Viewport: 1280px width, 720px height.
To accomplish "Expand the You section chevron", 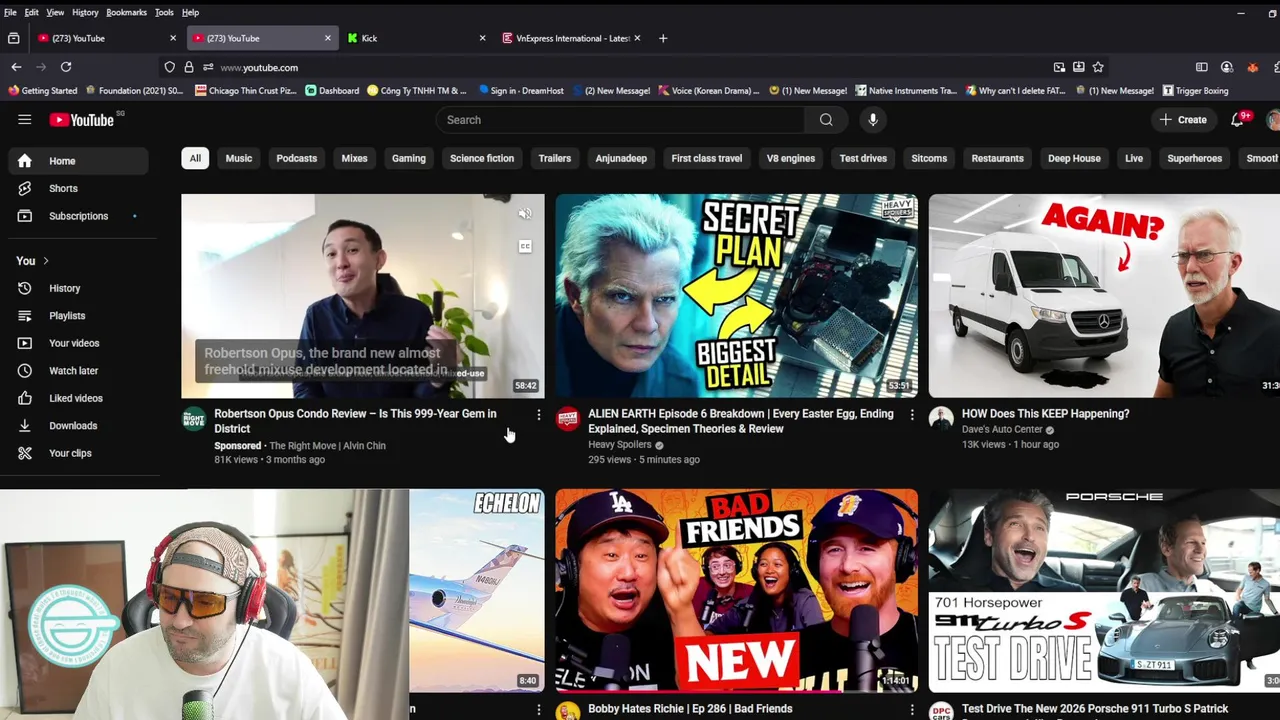I will coord(45,261).
